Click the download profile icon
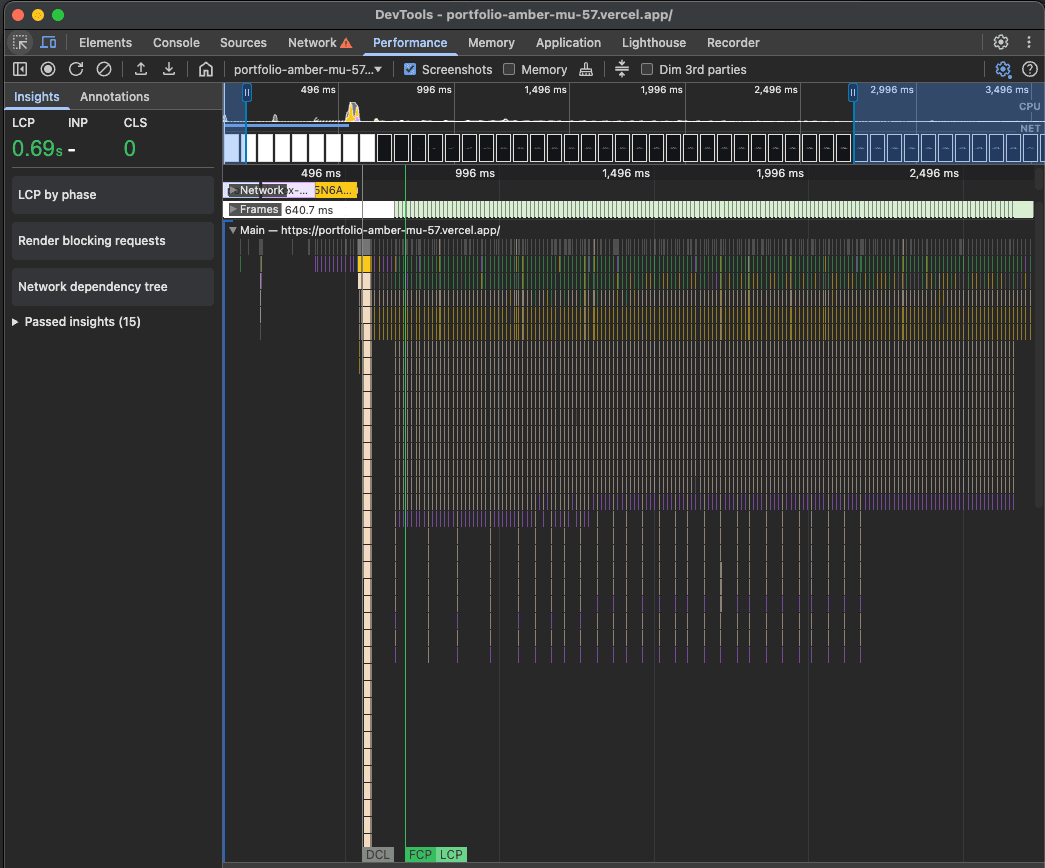This screenshot has height=868, width=1045. click(169, 69)
